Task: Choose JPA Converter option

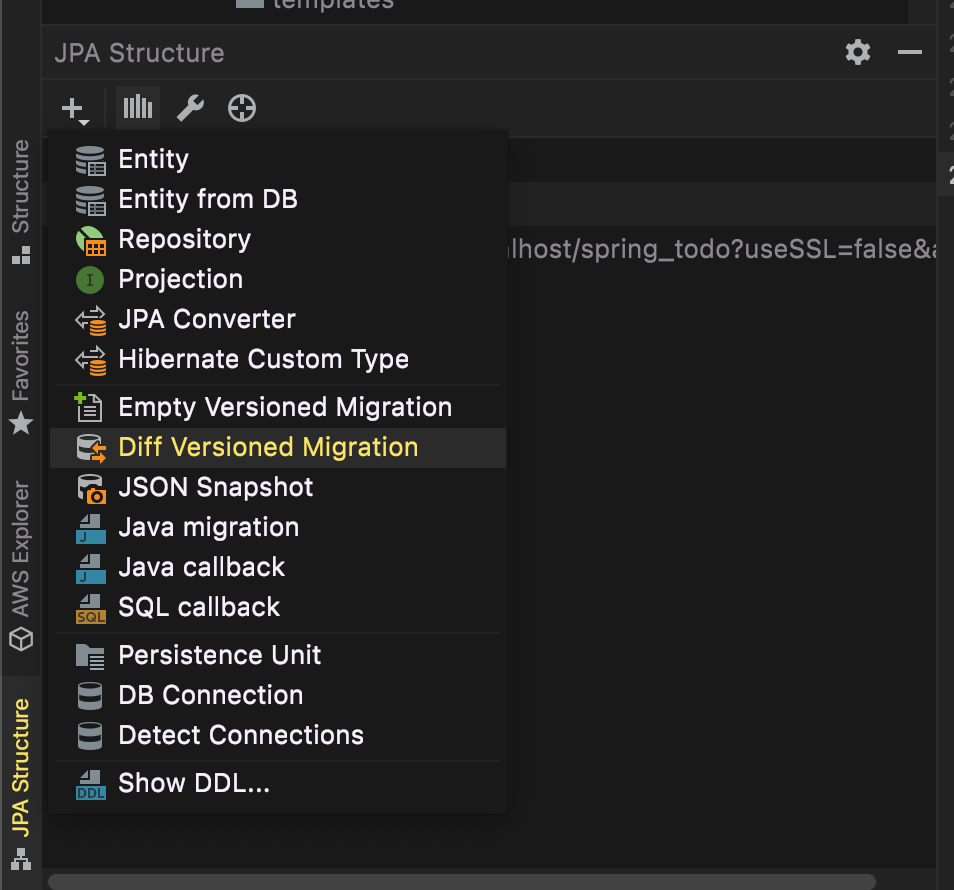Action: click(277, 320)
